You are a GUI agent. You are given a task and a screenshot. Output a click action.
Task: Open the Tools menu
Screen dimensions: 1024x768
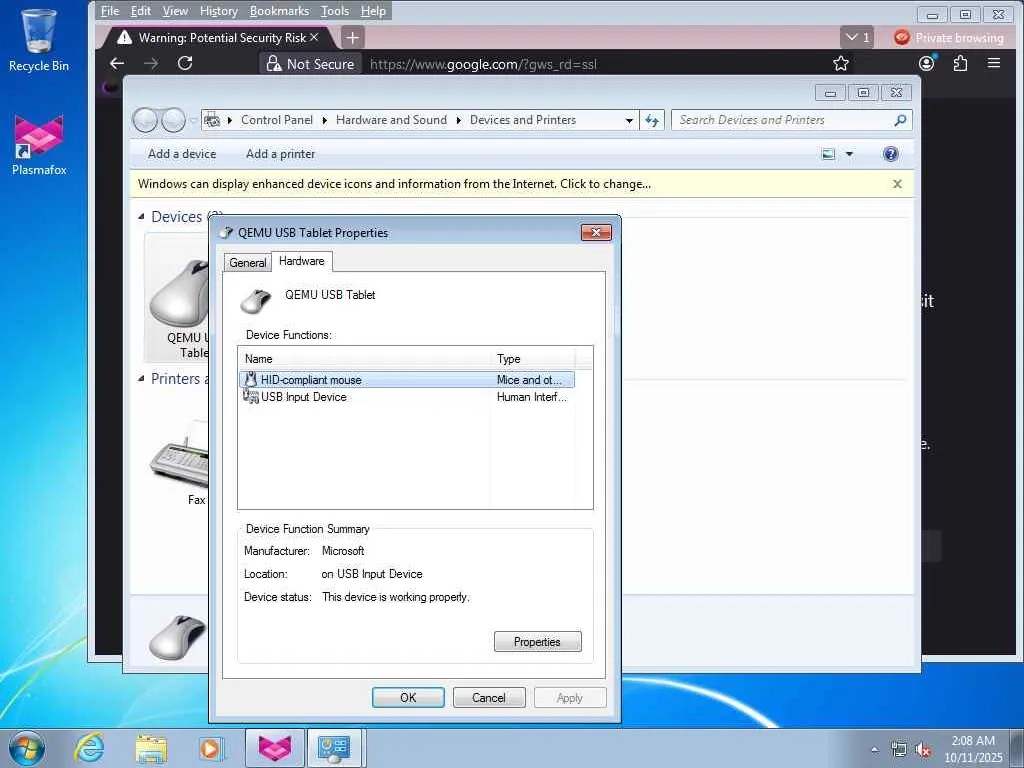click(x=335, y=11)
